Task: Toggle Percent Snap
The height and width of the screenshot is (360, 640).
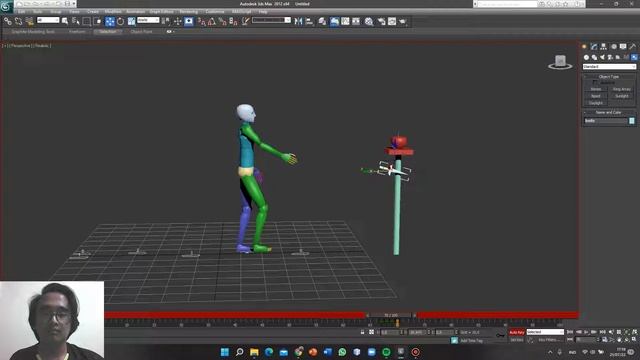Action: pyautogui.click(x=222, y=21)
